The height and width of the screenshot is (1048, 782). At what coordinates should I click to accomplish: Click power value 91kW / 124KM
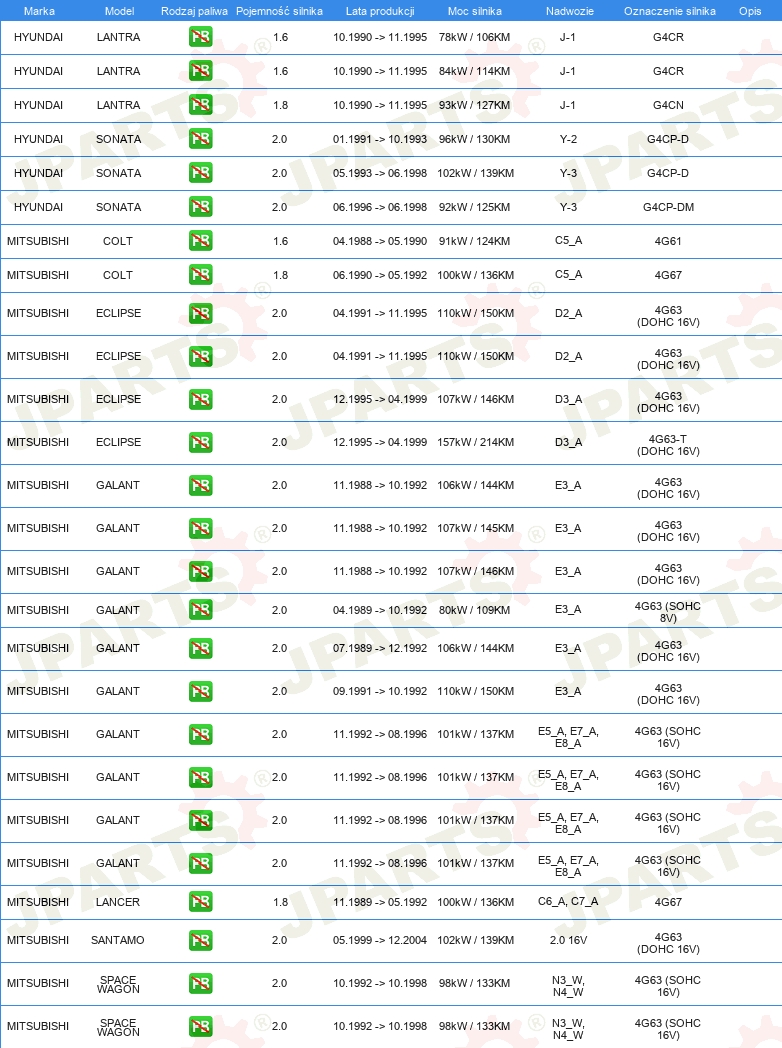click(x=475, y=241)
